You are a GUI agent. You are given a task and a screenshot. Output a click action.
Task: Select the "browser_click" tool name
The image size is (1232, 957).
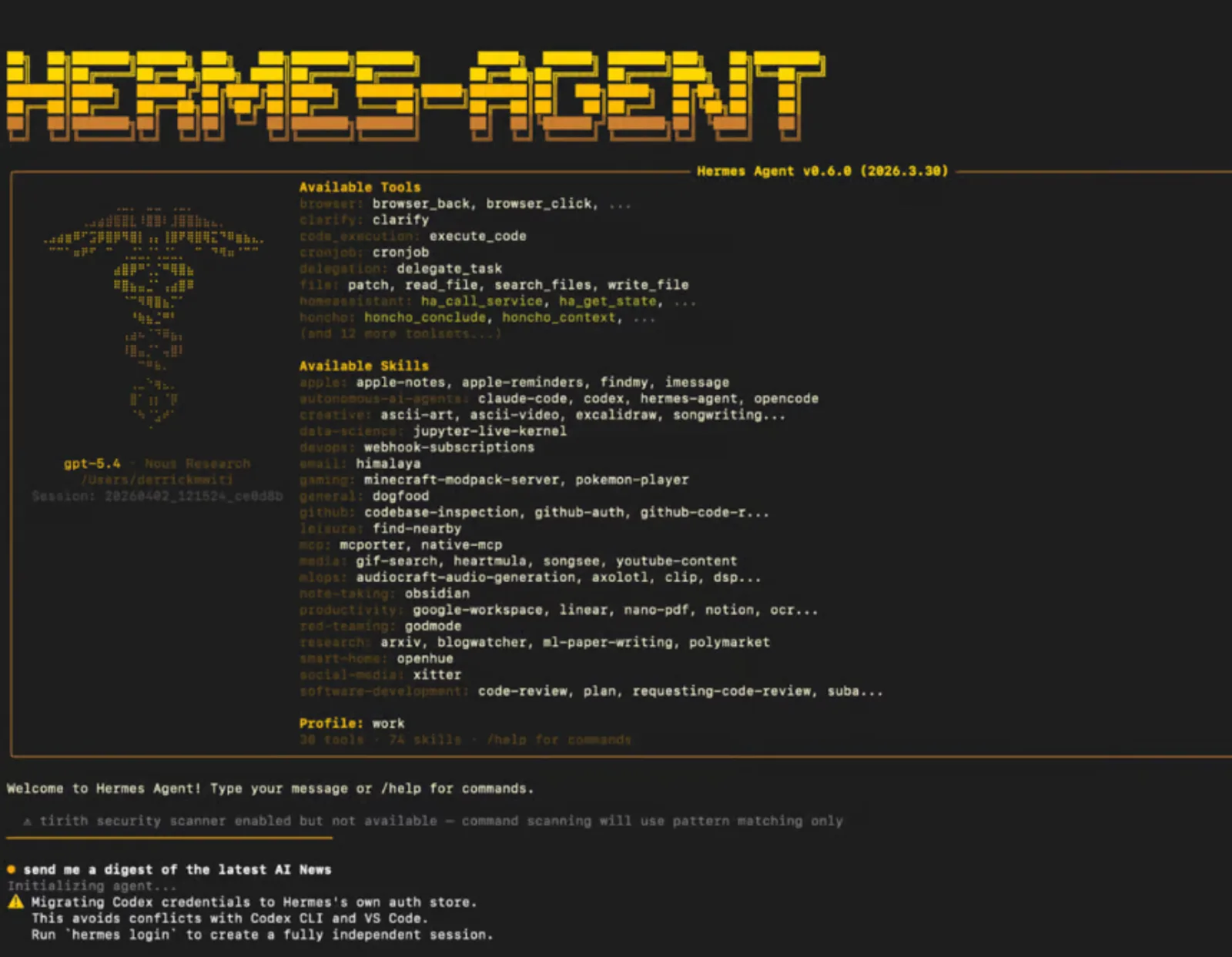[539, 203]
